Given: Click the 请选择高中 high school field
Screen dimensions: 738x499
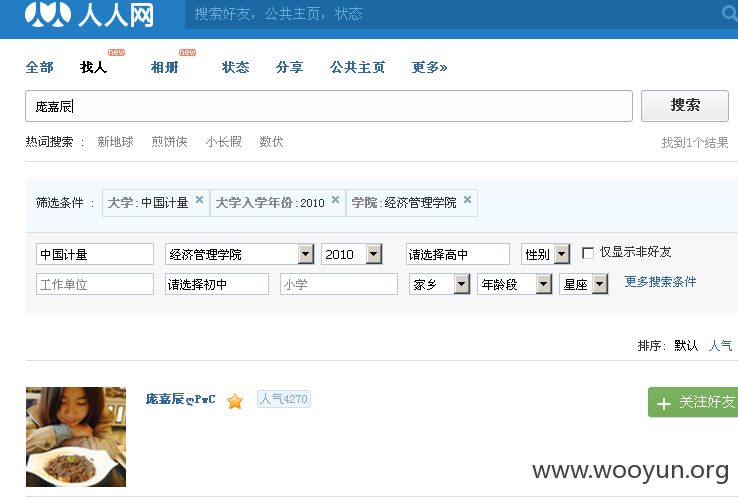Looking at the screenshot, I should coord(457,254).
